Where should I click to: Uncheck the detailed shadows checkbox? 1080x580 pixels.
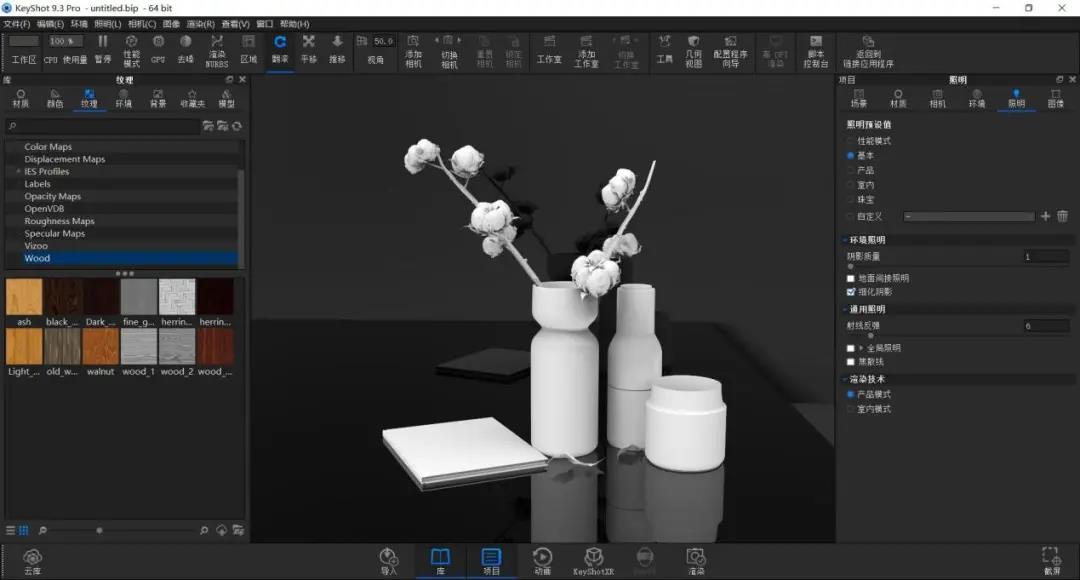point(851,292)
